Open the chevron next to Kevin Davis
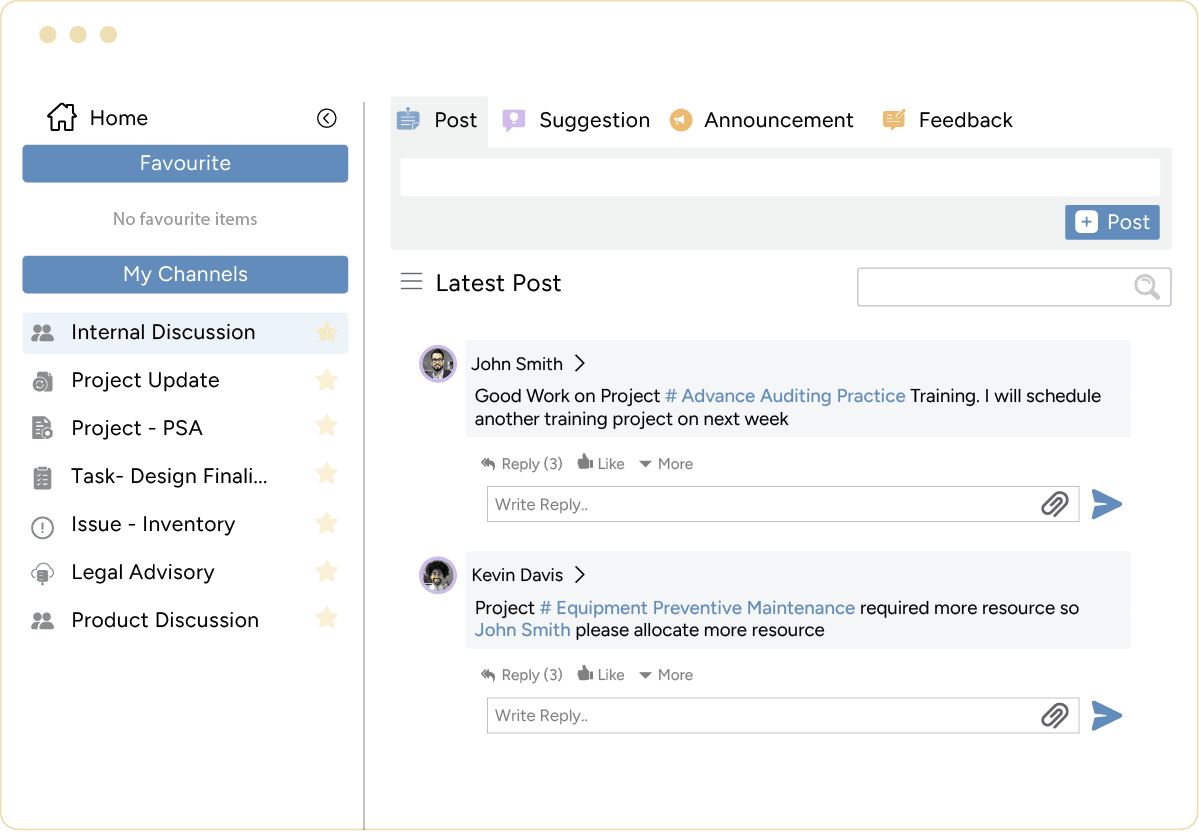1199x837 pixels. (x=579, y=575)
